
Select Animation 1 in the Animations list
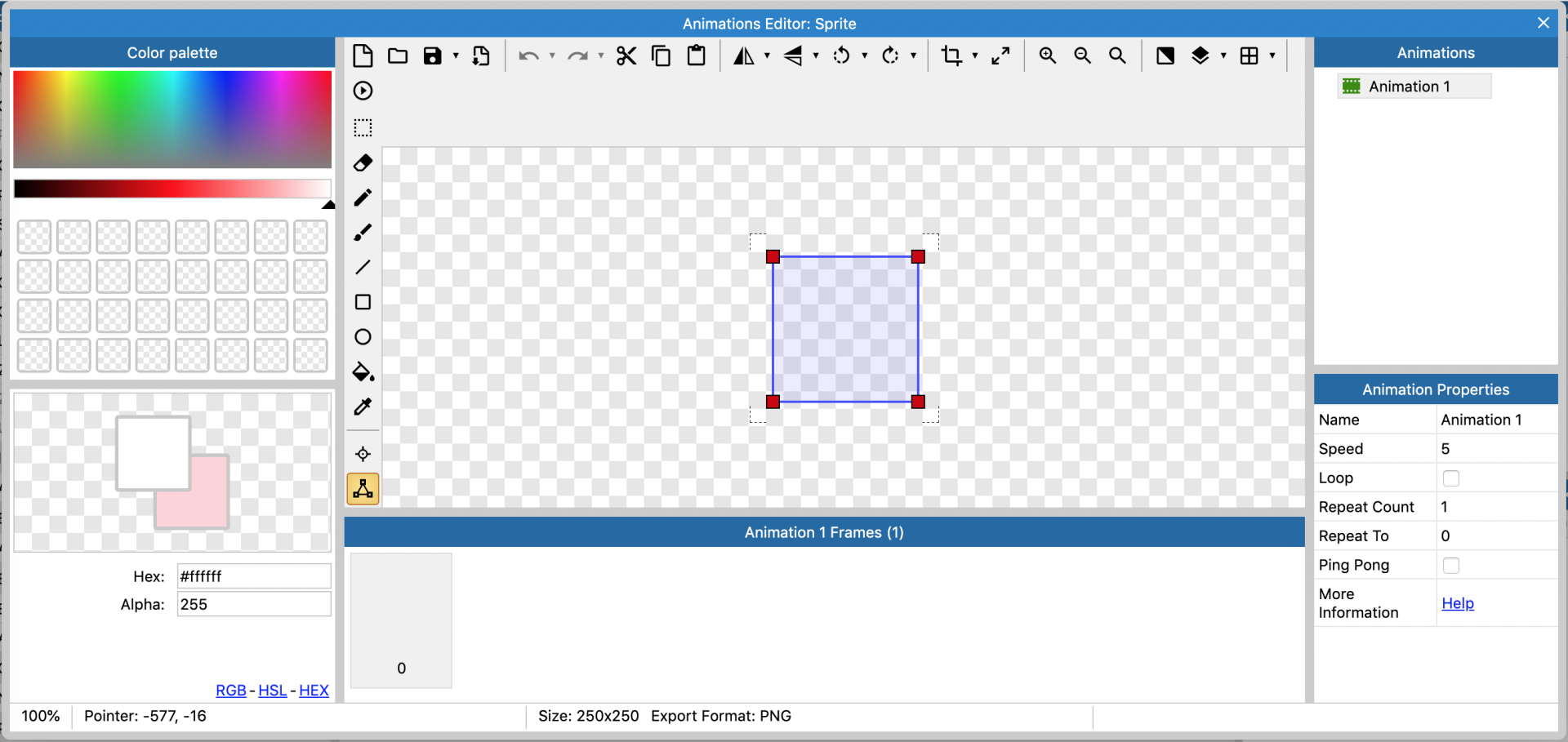click(1414, 86)
